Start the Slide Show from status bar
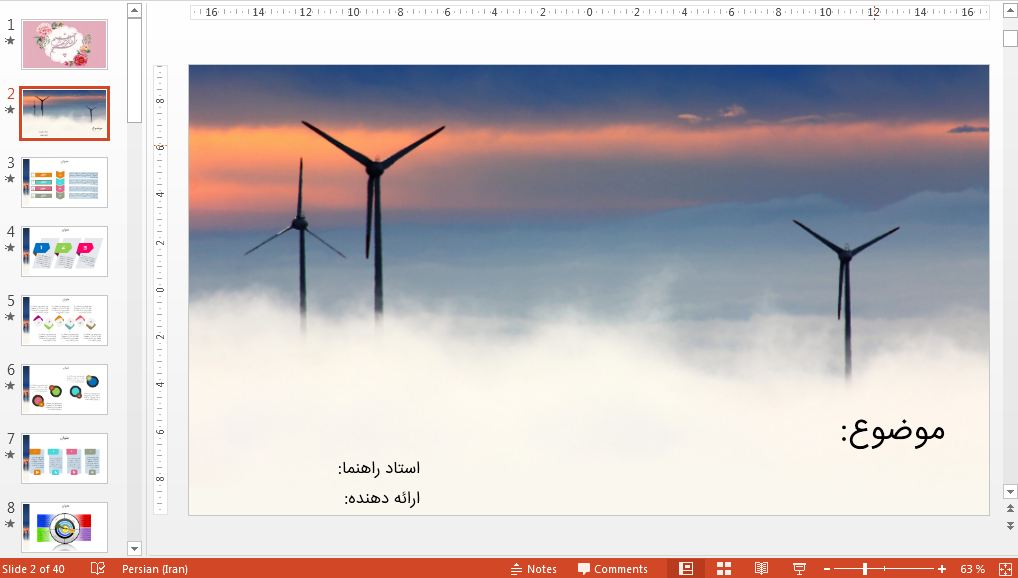 799,568
